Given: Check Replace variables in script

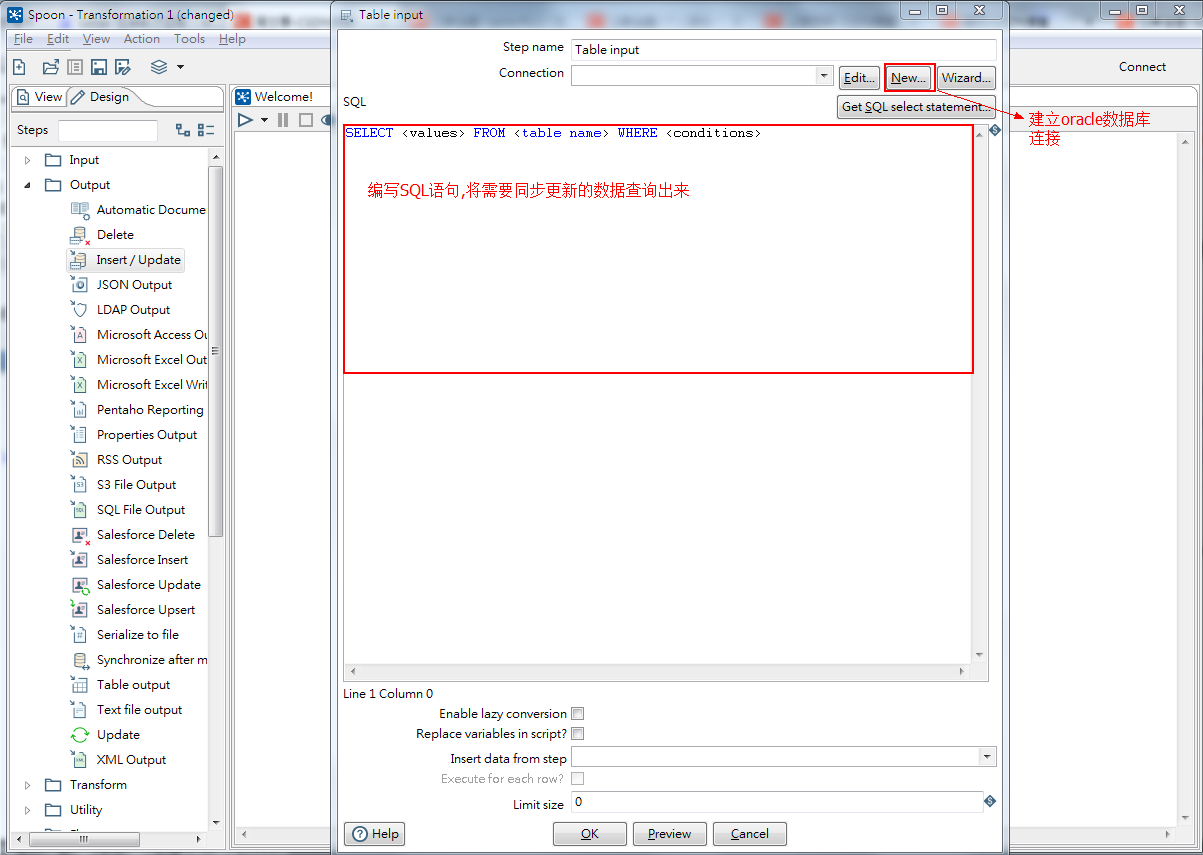Looking at the screenshot, I should [577, 733].
